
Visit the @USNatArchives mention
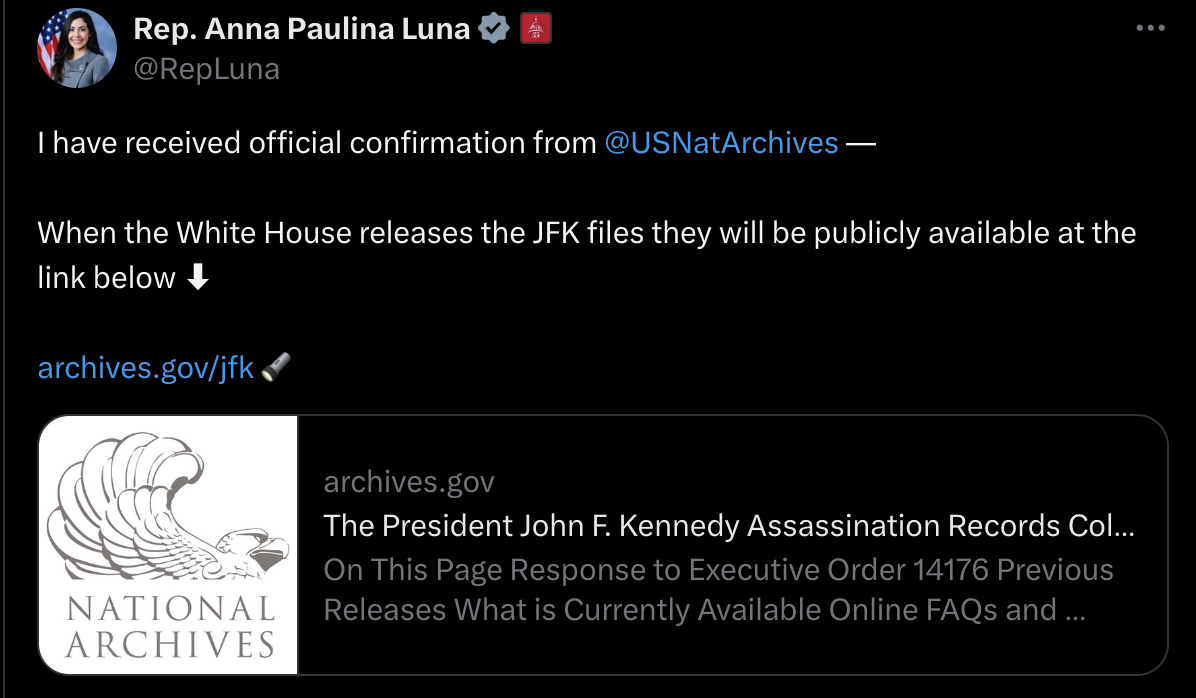[721, 143]
